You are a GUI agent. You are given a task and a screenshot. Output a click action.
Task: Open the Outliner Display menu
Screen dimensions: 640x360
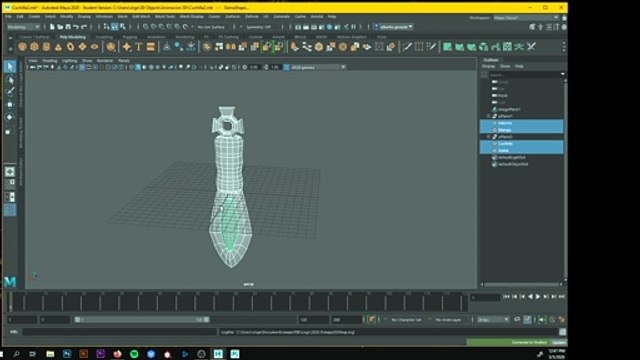(489, 66)
